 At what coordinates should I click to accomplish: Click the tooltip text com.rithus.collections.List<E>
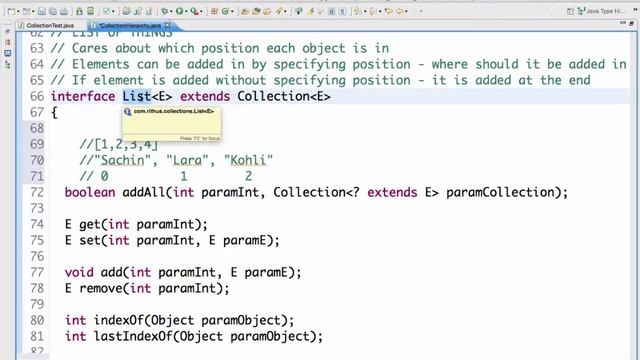click(173, 111)
